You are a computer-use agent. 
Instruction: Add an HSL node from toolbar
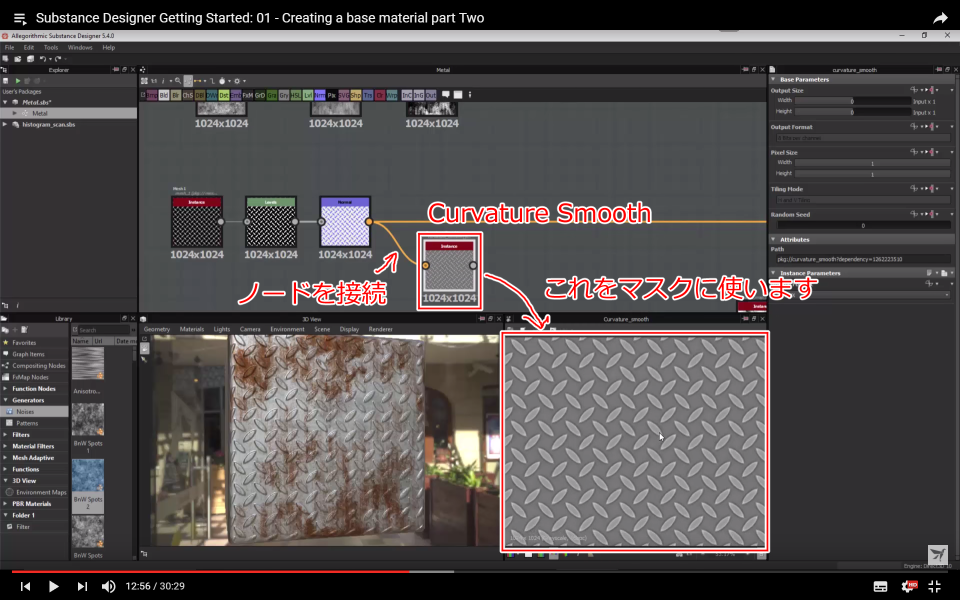click(x=296, y=96)
